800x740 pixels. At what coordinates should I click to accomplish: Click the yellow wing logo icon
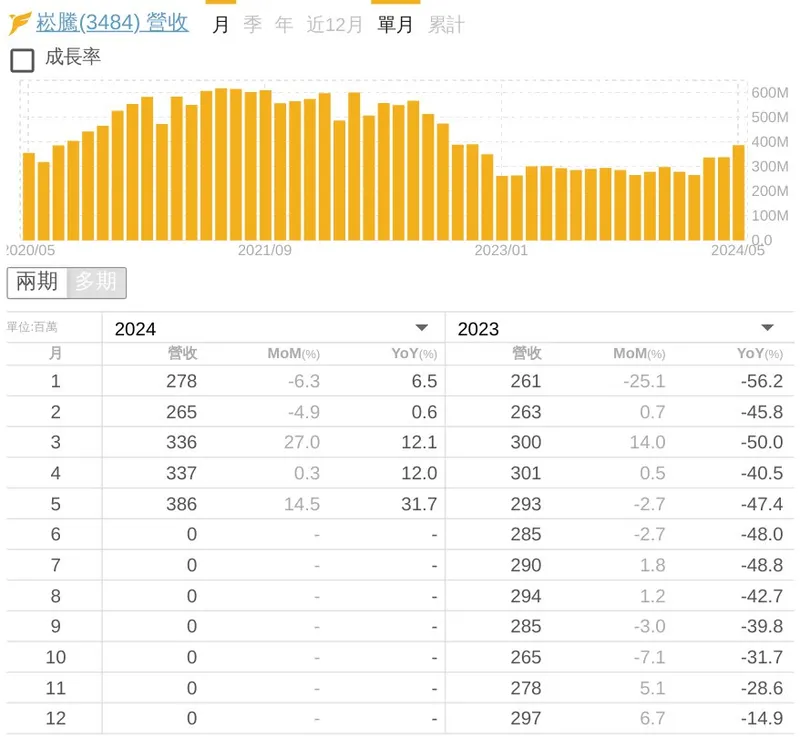tap(19, 23)
